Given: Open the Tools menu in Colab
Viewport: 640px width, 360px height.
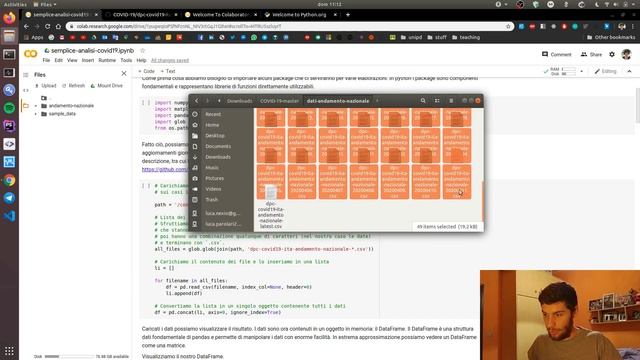Looking at the screenshot, I should coord(126,60).
